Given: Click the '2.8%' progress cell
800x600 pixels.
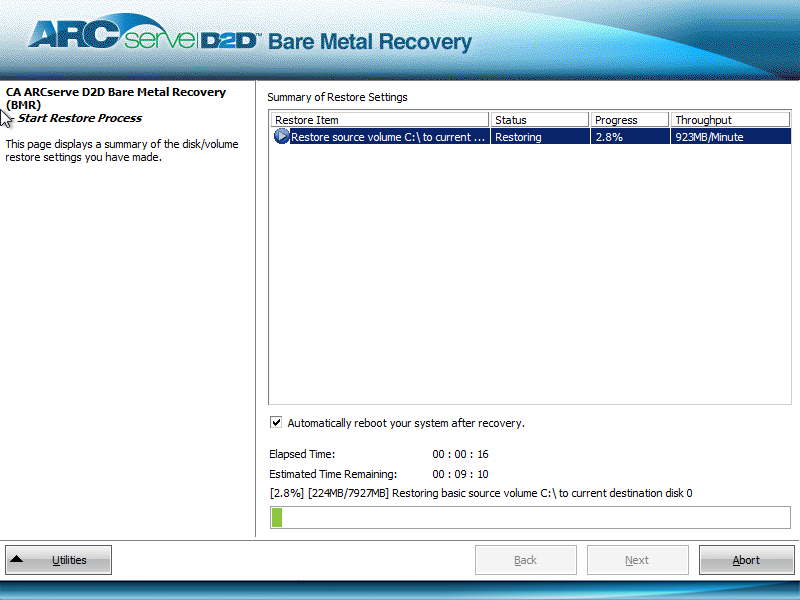Looking at the screenshot, I should point(630,137).
